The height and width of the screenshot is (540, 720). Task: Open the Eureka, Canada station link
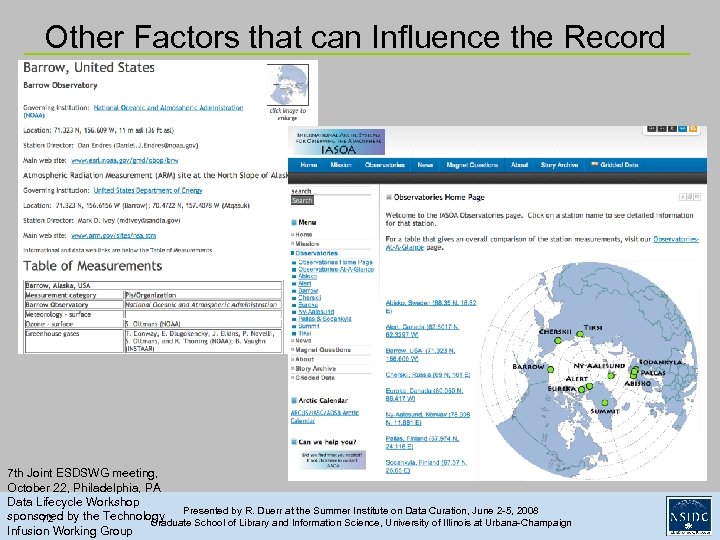point(424,394)
